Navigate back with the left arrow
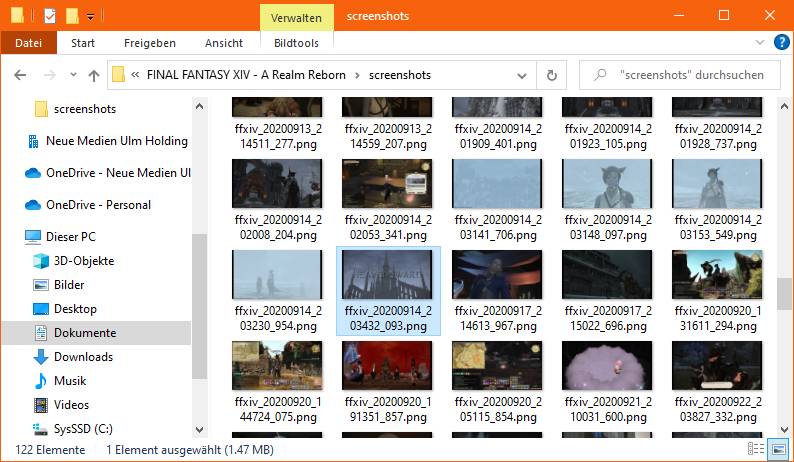This screenshot has width=794, height=462. (21, 75)
